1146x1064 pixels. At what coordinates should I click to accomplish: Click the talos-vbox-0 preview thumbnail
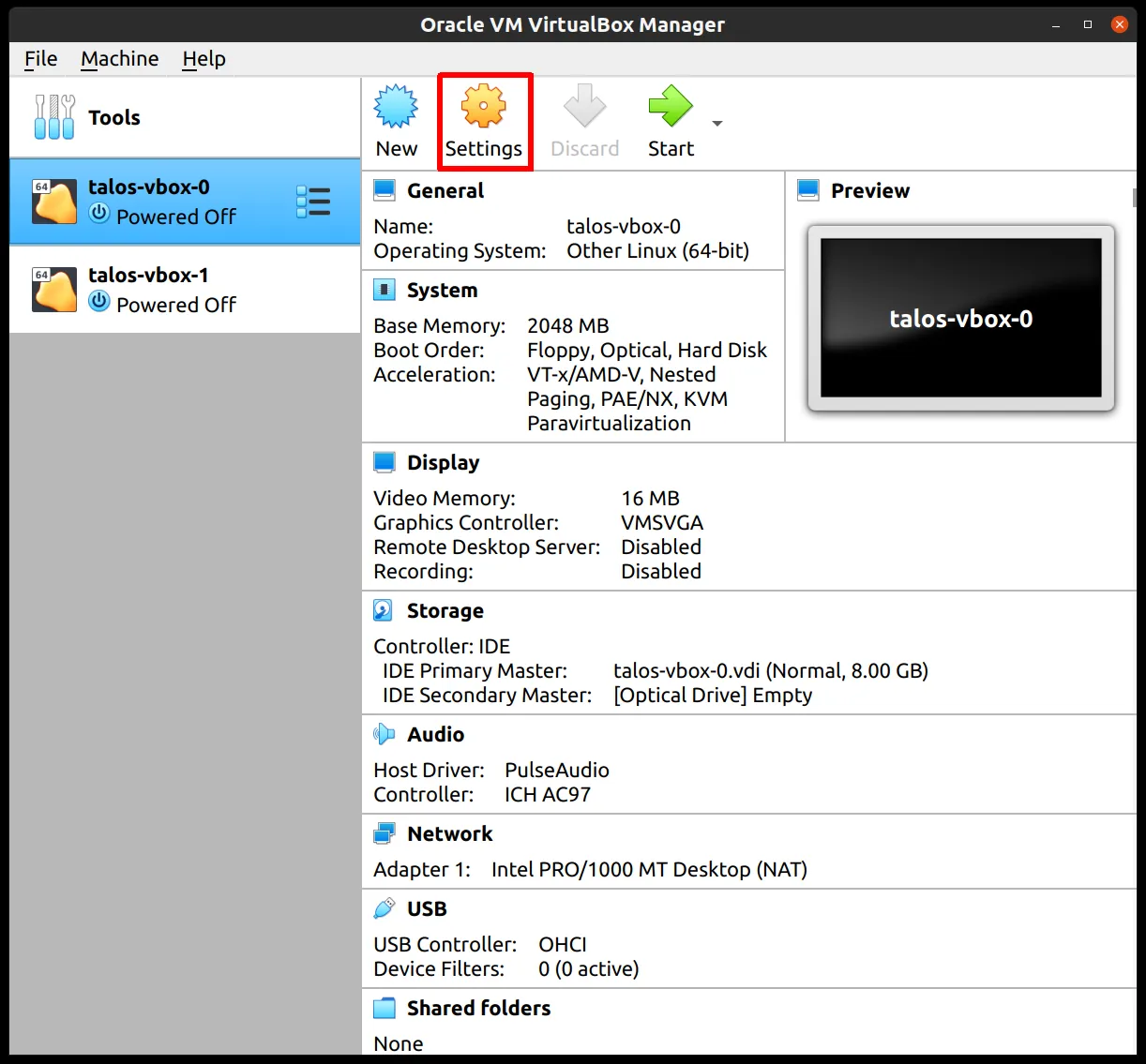click(960, 318)
